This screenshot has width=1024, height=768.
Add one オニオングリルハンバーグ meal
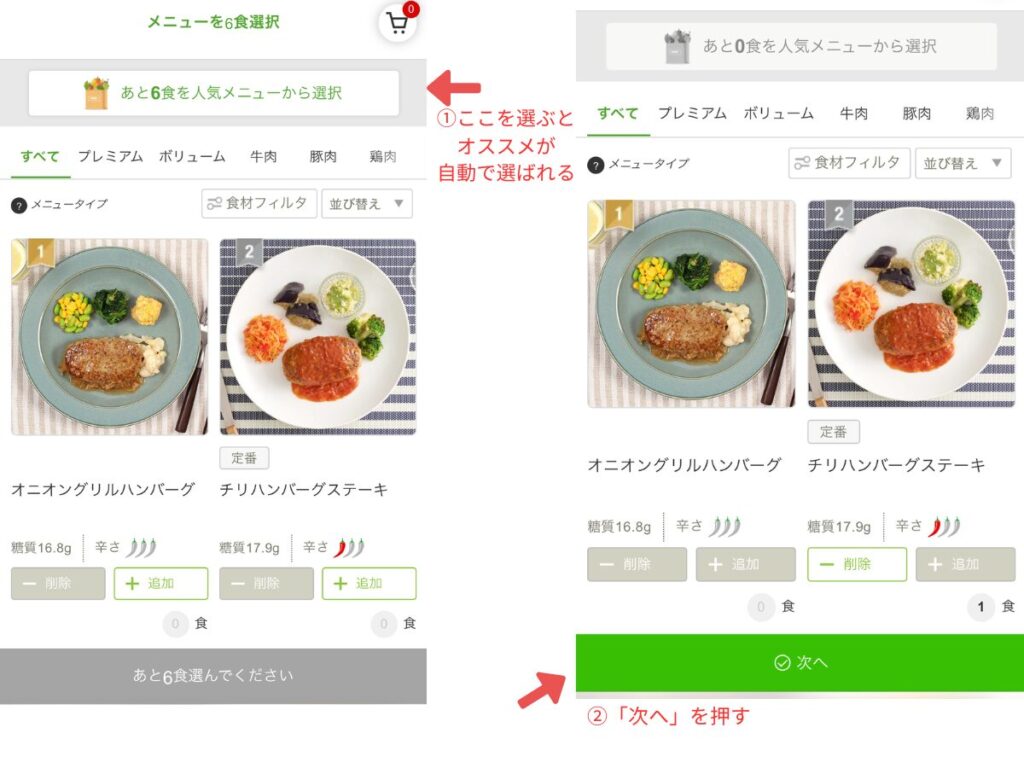click(161, 583)
